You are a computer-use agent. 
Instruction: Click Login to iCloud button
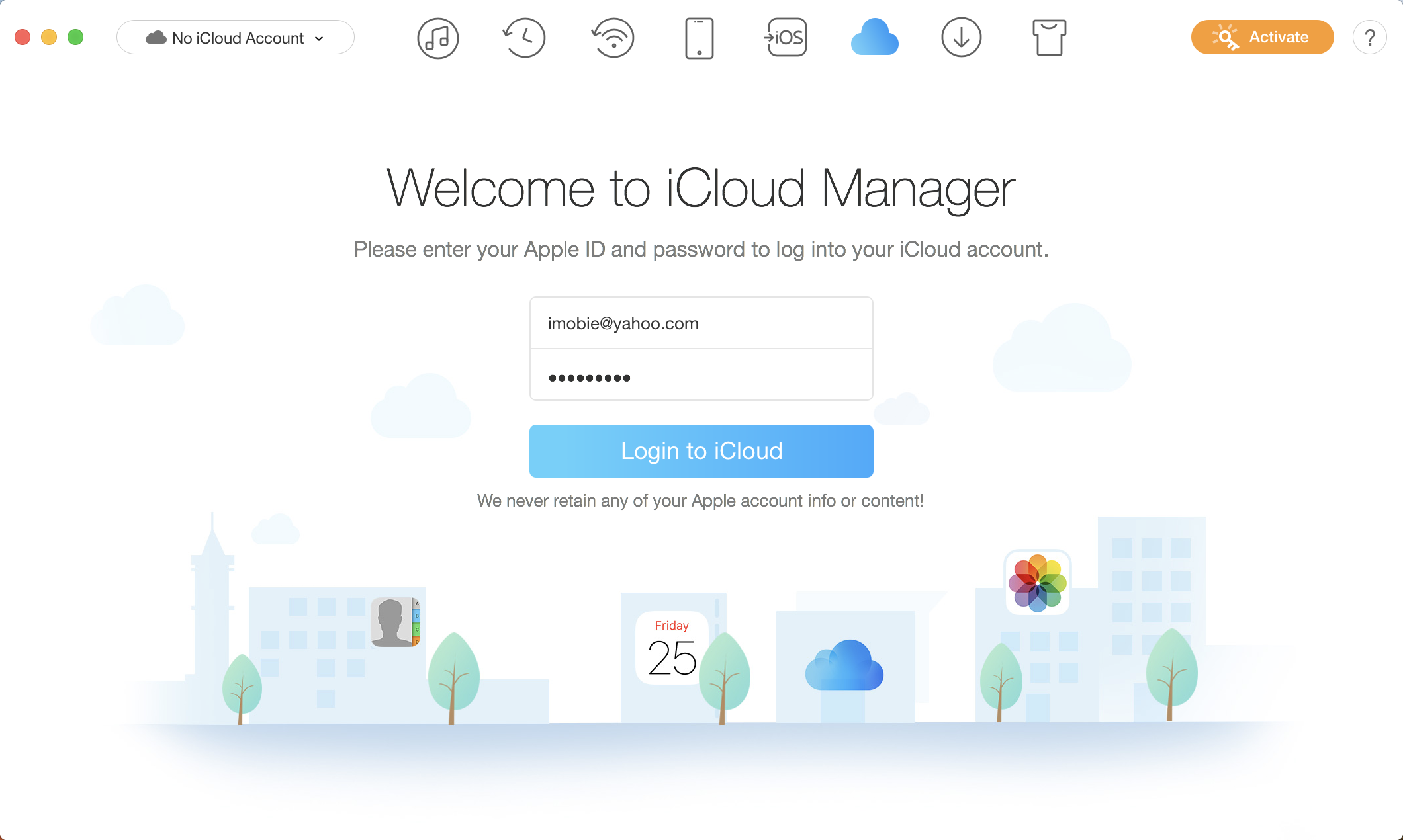point(701,451)
